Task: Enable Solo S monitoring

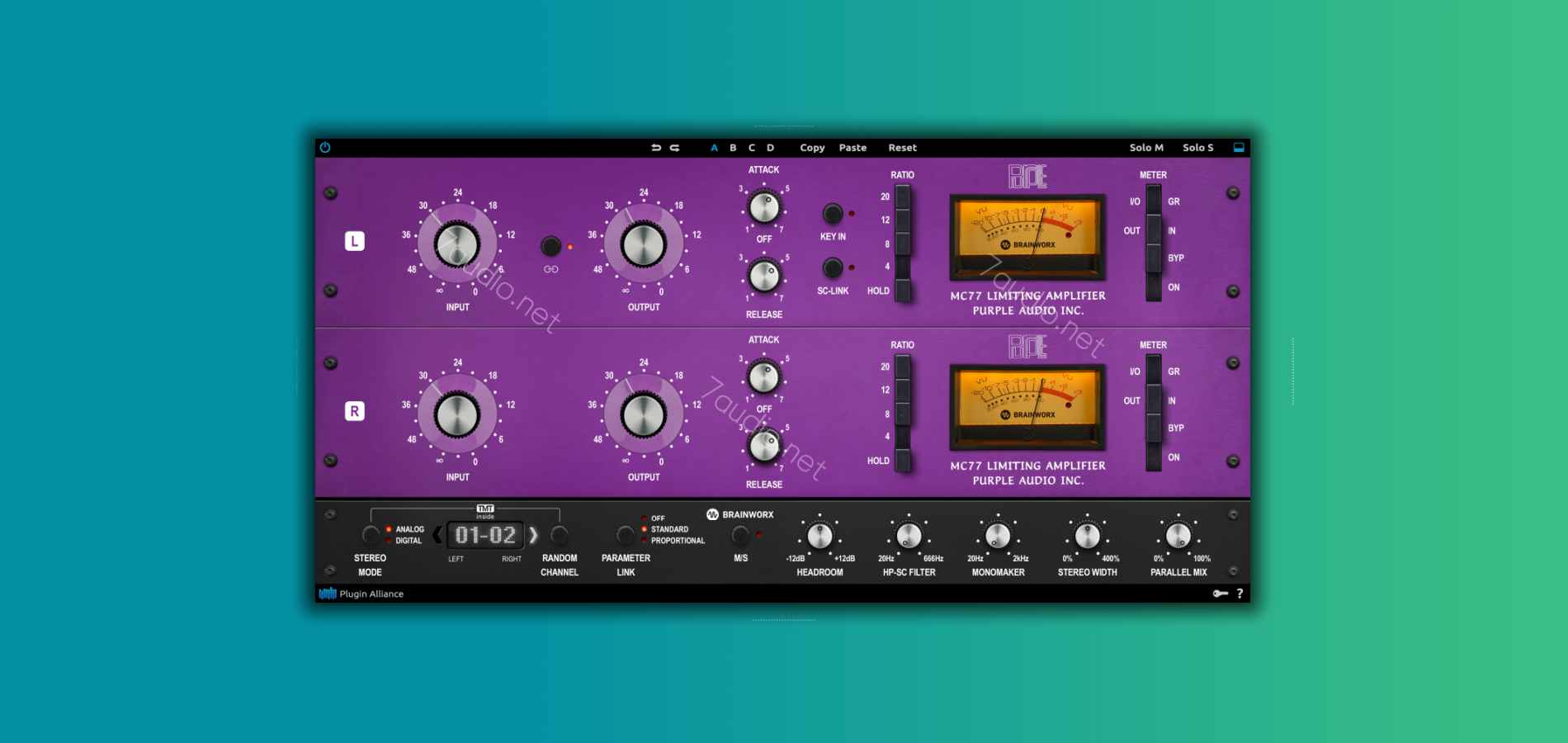Action: pos(1197,148)
